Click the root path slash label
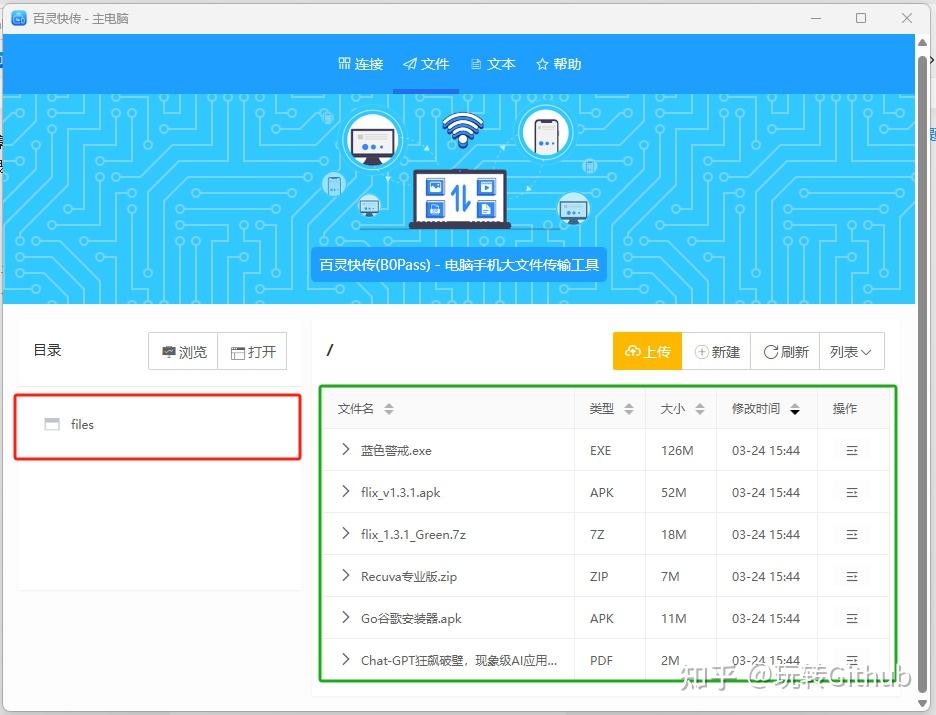Image resolution: width=936 pixels, height=715 pixels. pyautogui.click(x=330, y=350)
